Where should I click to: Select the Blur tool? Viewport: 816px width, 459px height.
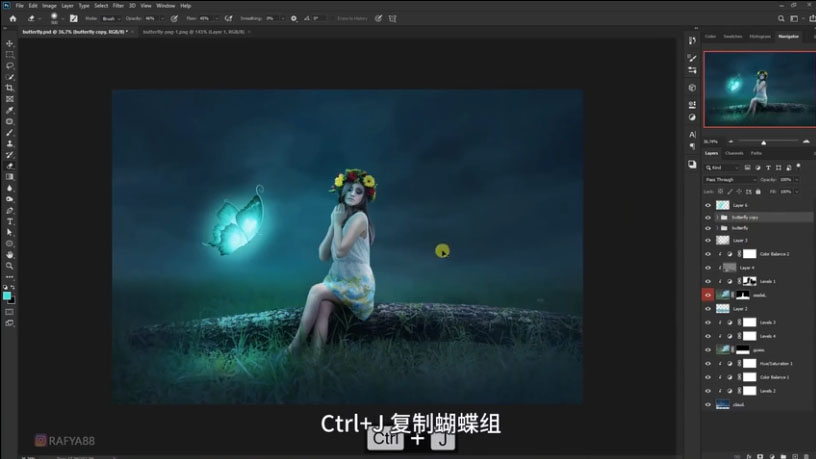point(9,188)
